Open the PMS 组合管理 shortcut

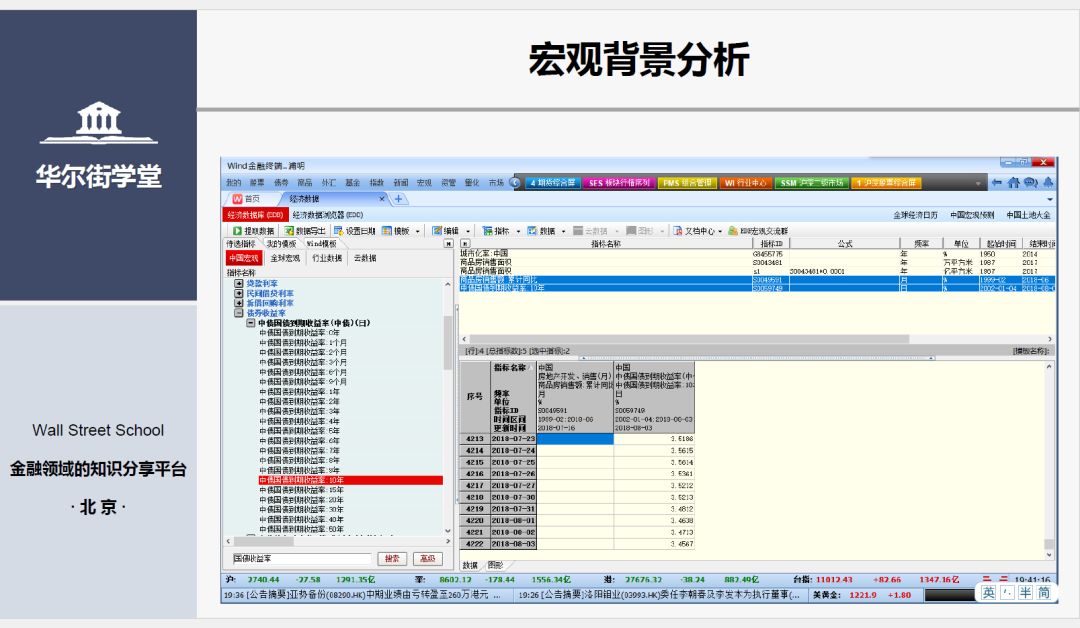click(x=686, y=183)
